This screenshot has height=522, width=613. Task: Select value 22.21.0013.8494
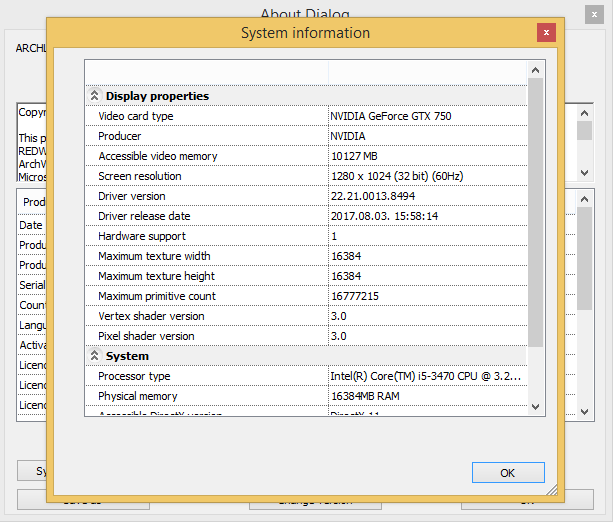373,196
